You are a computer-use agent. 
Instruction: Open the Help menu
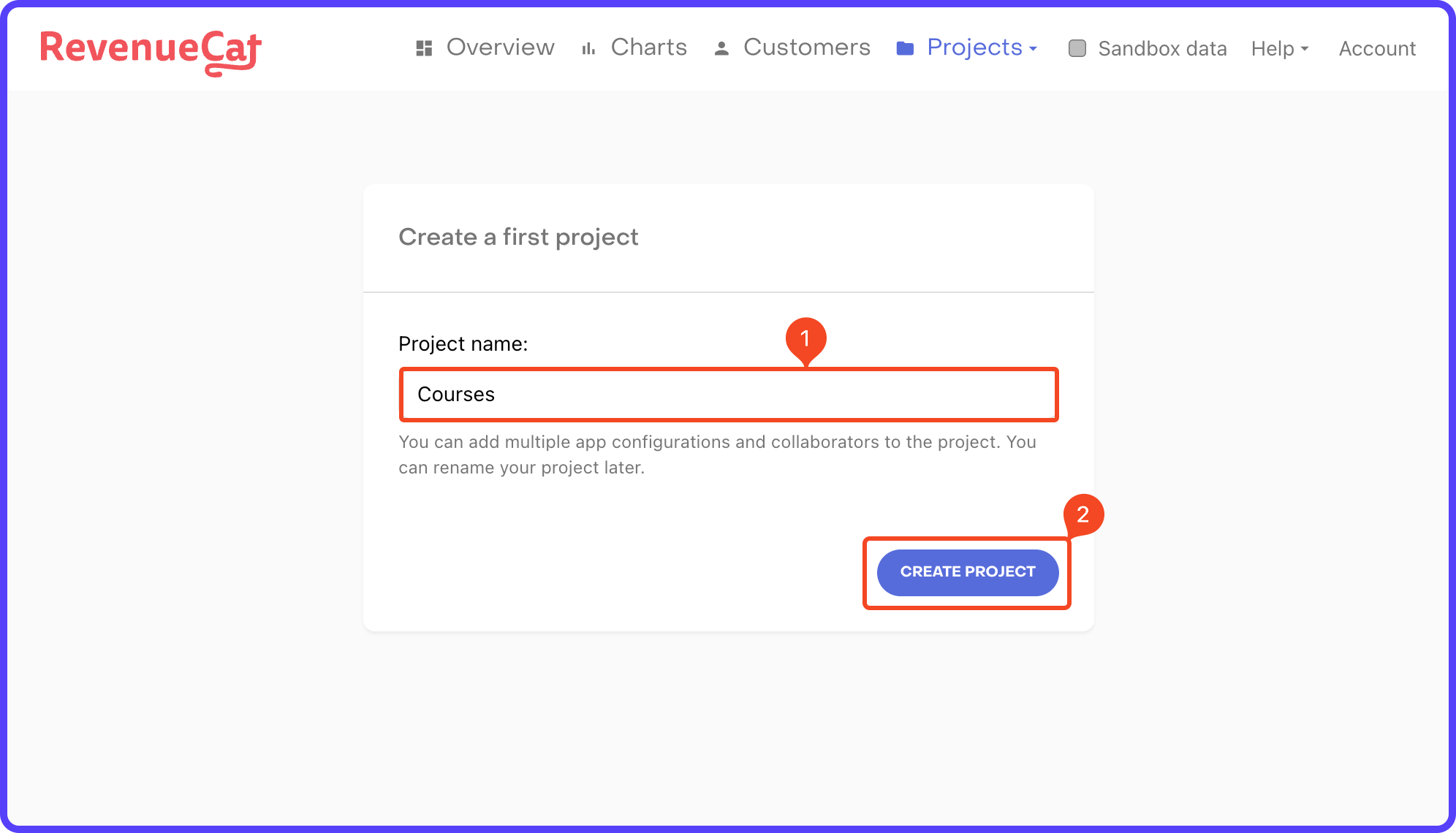1273,48
